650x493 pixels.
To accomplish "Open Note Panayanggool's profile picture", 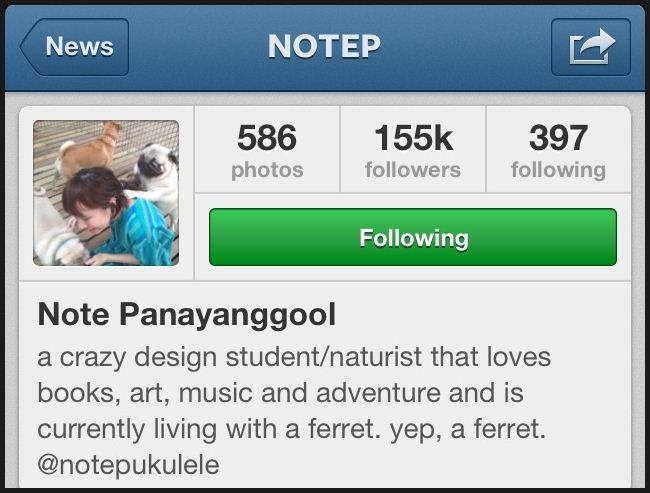I will coord(106,193).
